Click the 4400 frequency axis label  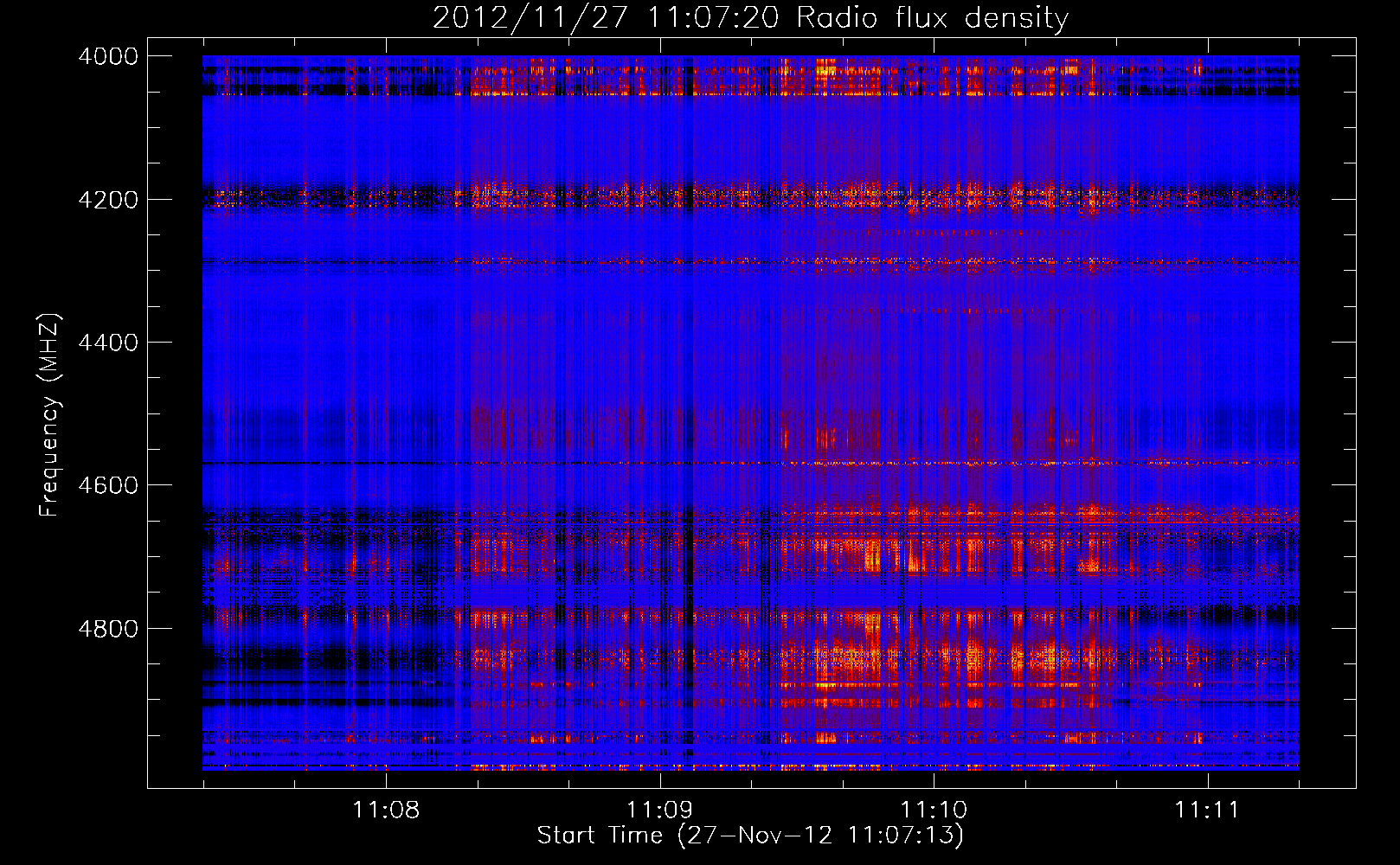click(108, 343)
